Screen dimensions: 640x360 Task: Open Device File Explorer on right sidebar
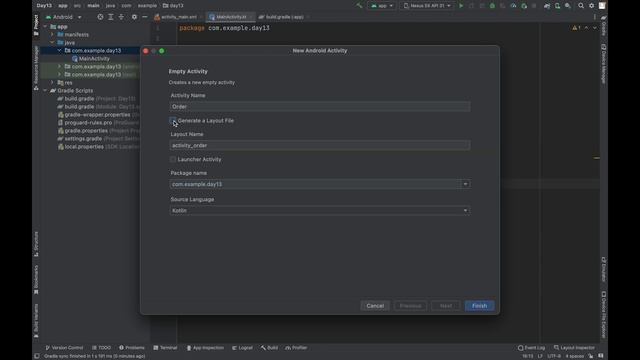click(604, 314)
